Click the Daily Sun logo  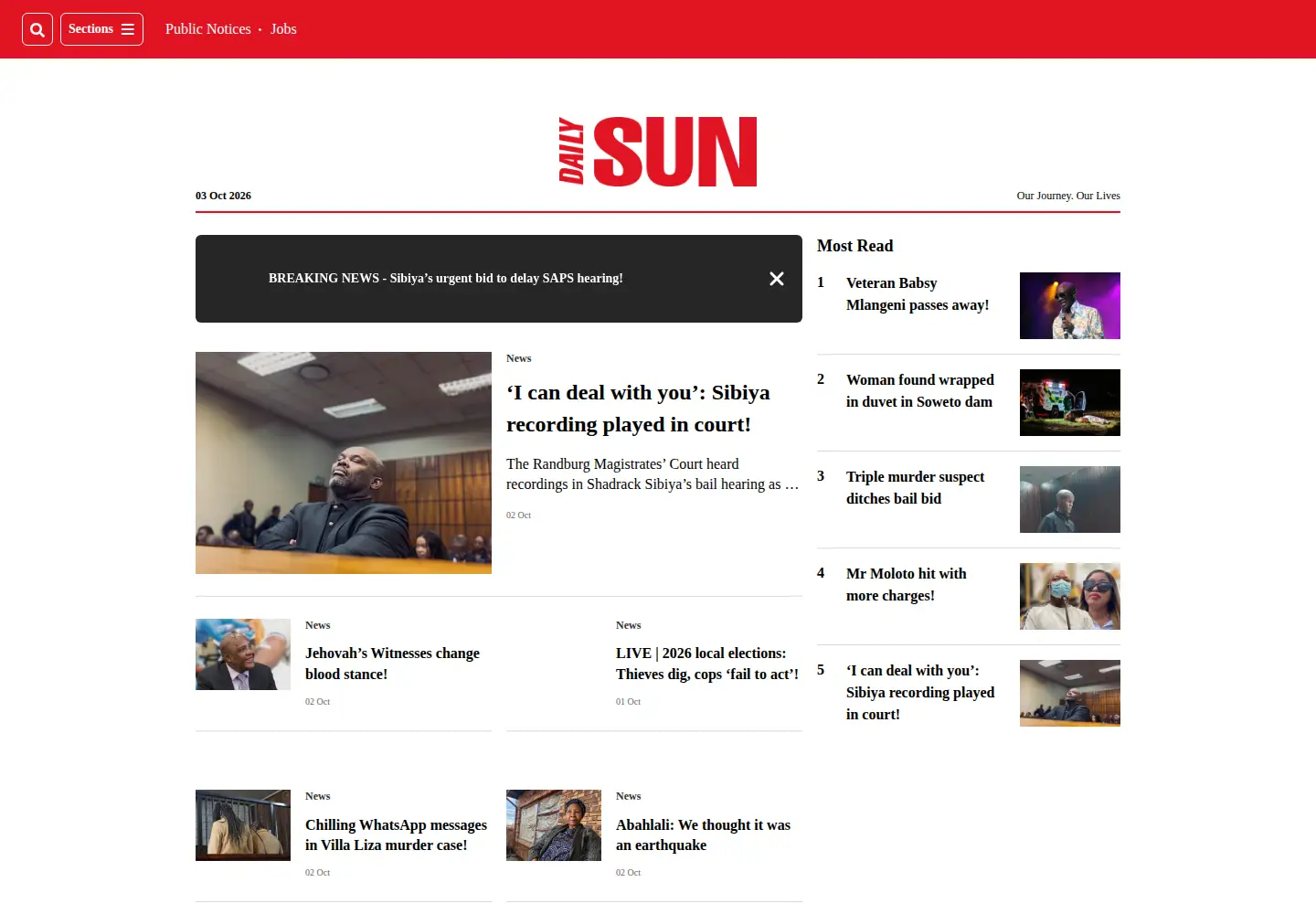pyautogui.click(x=658, y=151)
